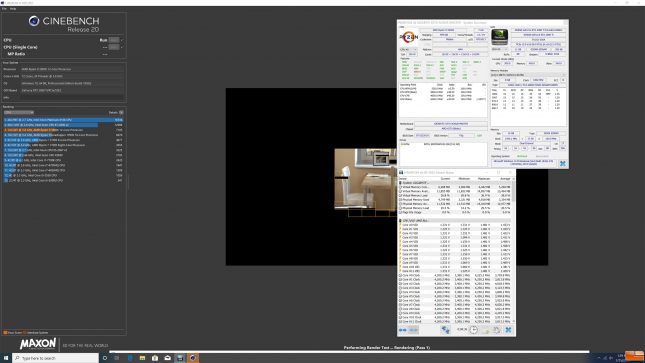The height and width of the screenshot is (363, 645).
Task: Click the second navigation arrows icon in sensor toolbar
Action: click(413, 330)
